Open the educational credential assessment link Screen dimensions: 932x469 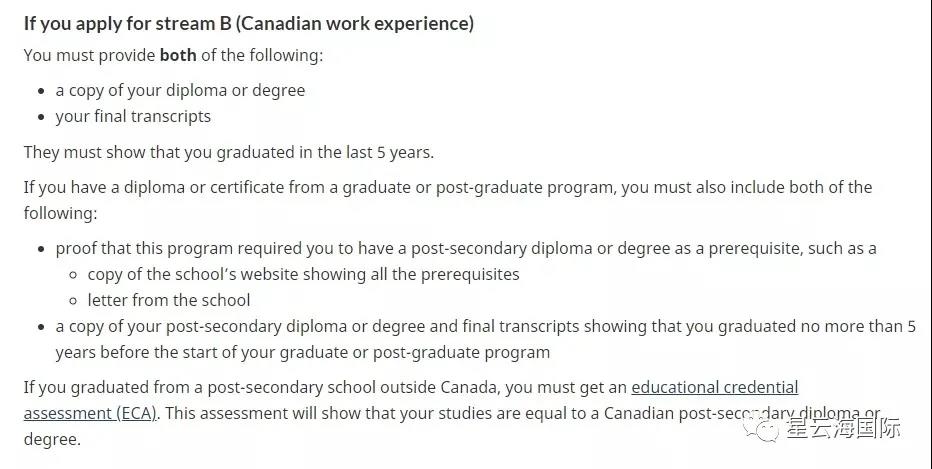[714, 388]
